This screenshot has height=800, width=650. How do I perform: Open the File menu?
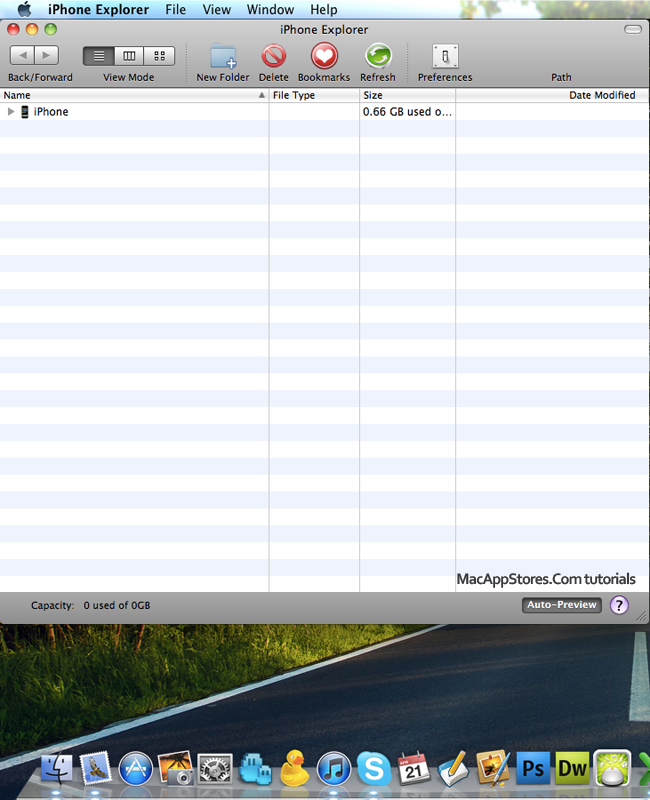click(x=176, y=9)
